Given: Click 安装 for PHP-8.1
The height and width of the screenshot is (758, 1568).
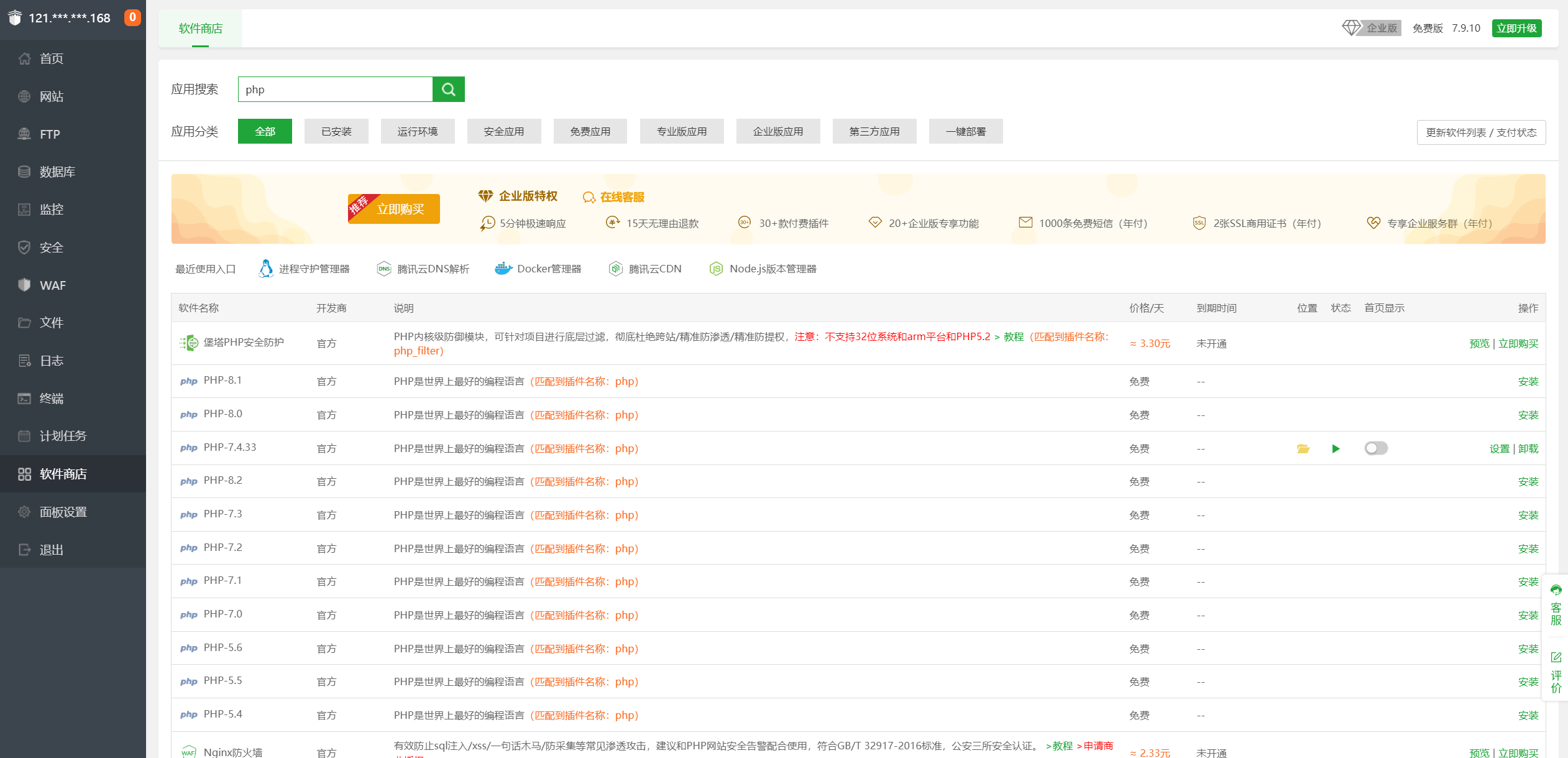Looking at the screenshot, I should click(1528, 382).
